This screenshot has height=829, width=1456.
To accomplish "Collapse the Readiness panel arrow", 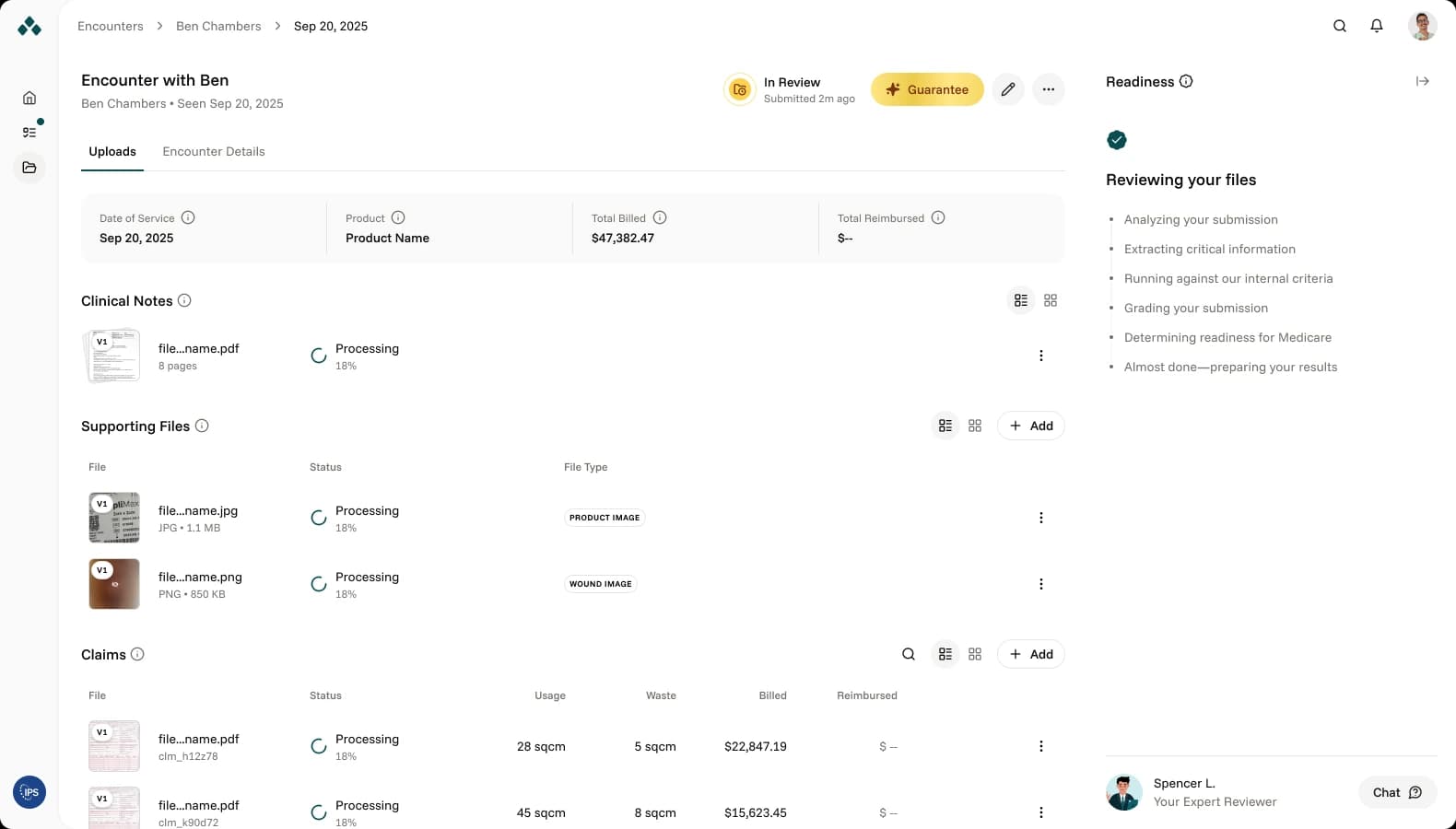I will point(1423,81).
